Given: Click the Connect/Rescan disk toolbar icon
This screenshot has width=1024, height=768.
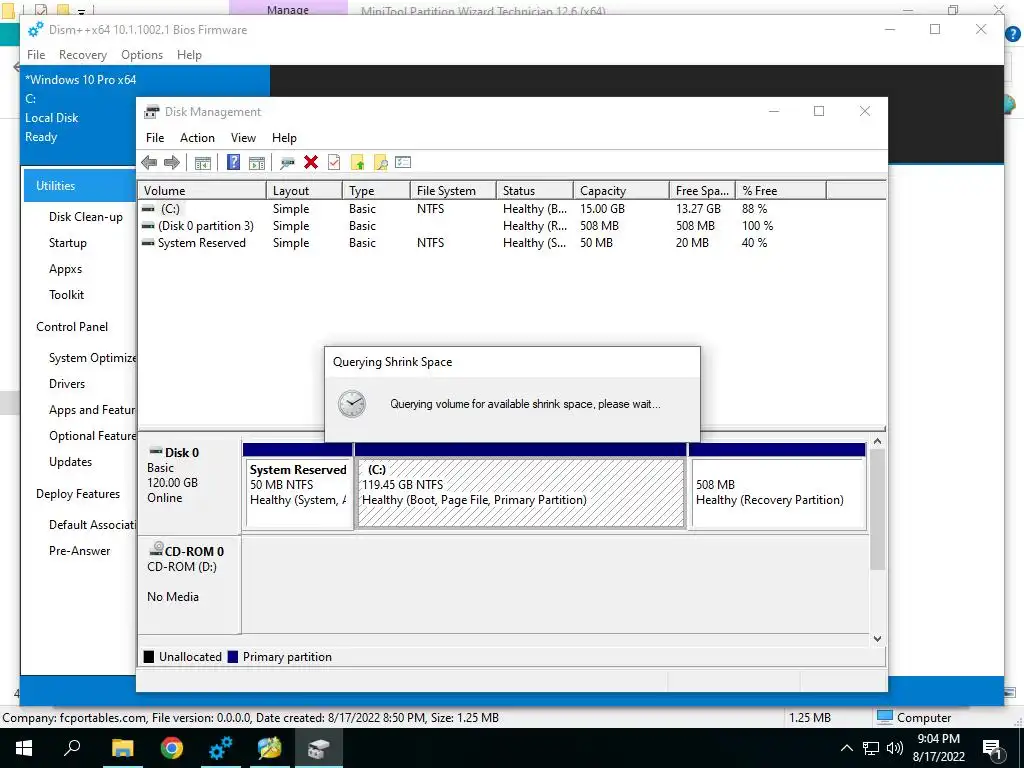Looking at the screenshot, I should (287, 163).
